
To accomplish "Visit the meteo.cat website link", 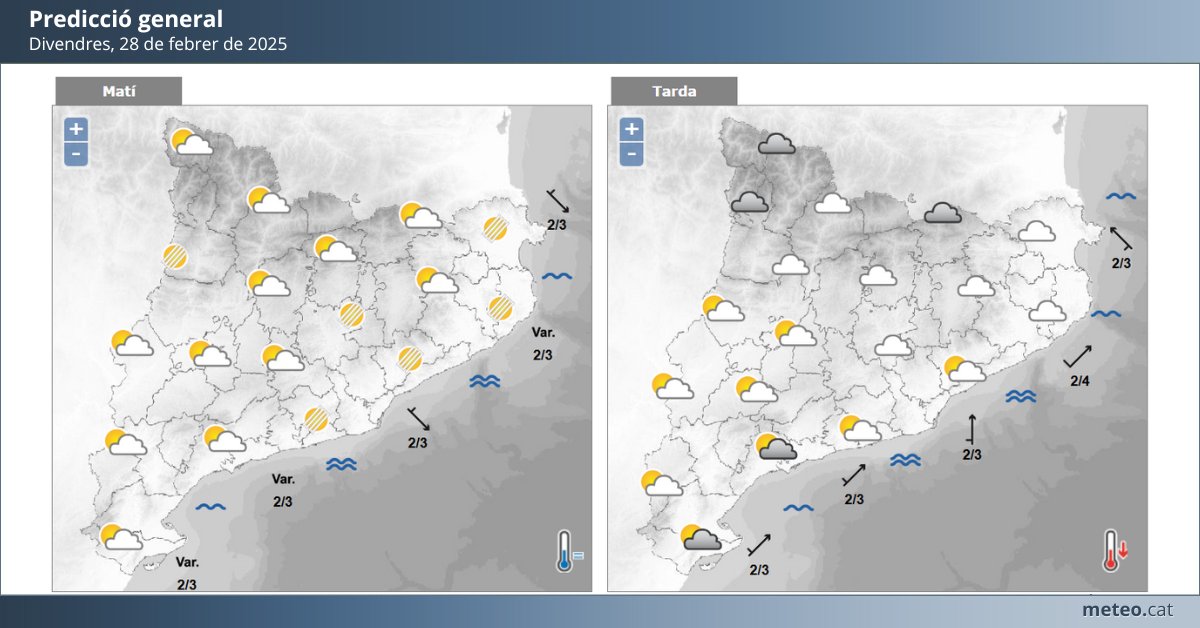I will (1128, 609).
